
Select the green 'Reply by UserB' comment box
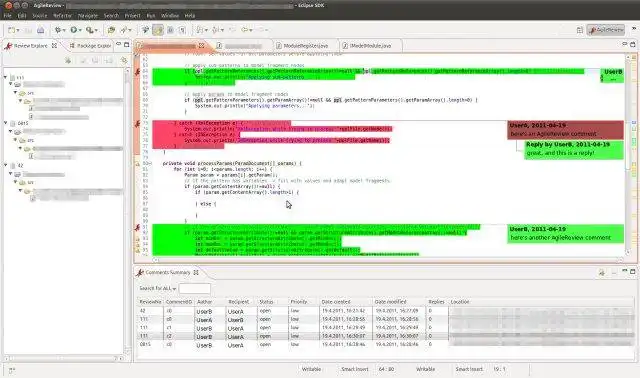(x=574, y=149)
